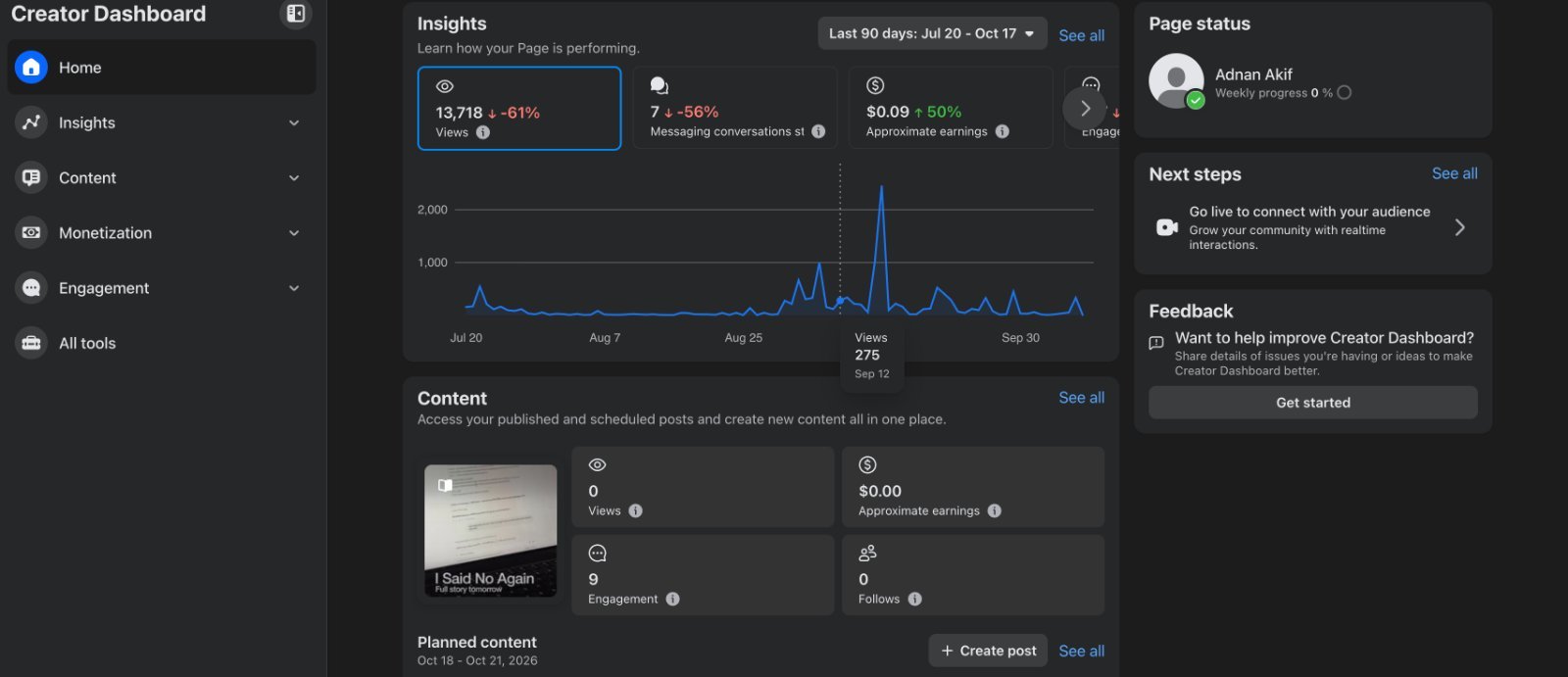Expand the Monetization sidebar section chevron
Image resolution: width=1568 pixels, height=677 pixels.
tap(294, 233)
